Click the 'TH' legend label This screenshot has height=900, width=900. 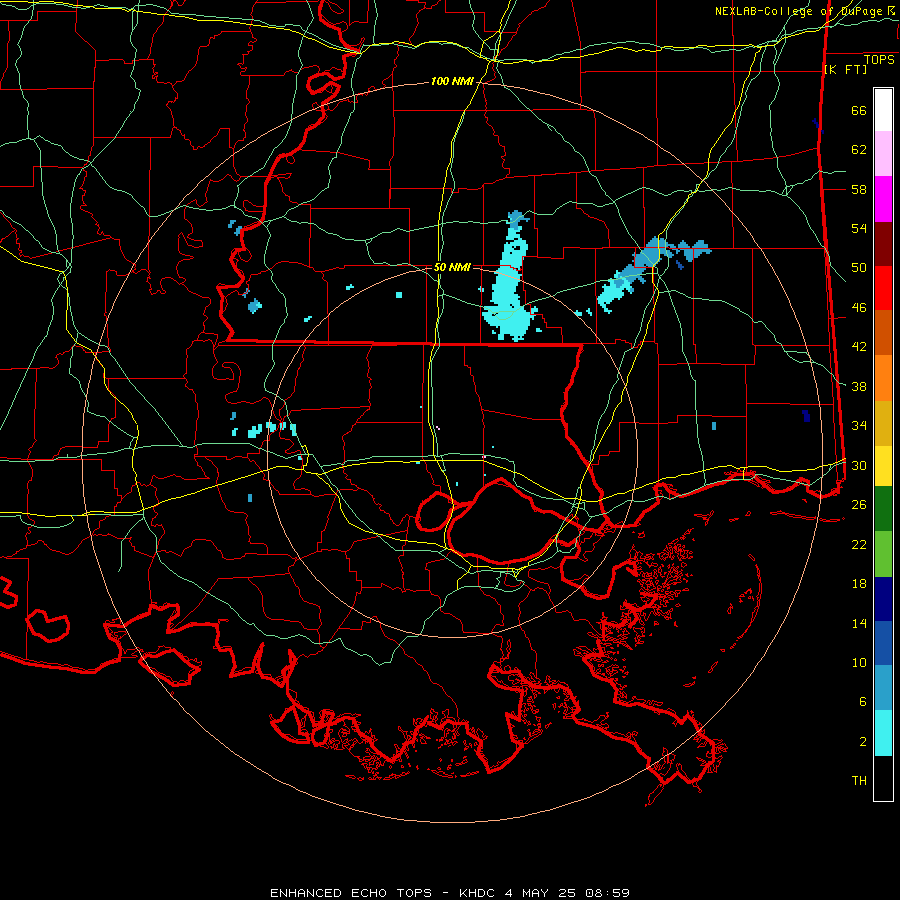pos(859,781)
